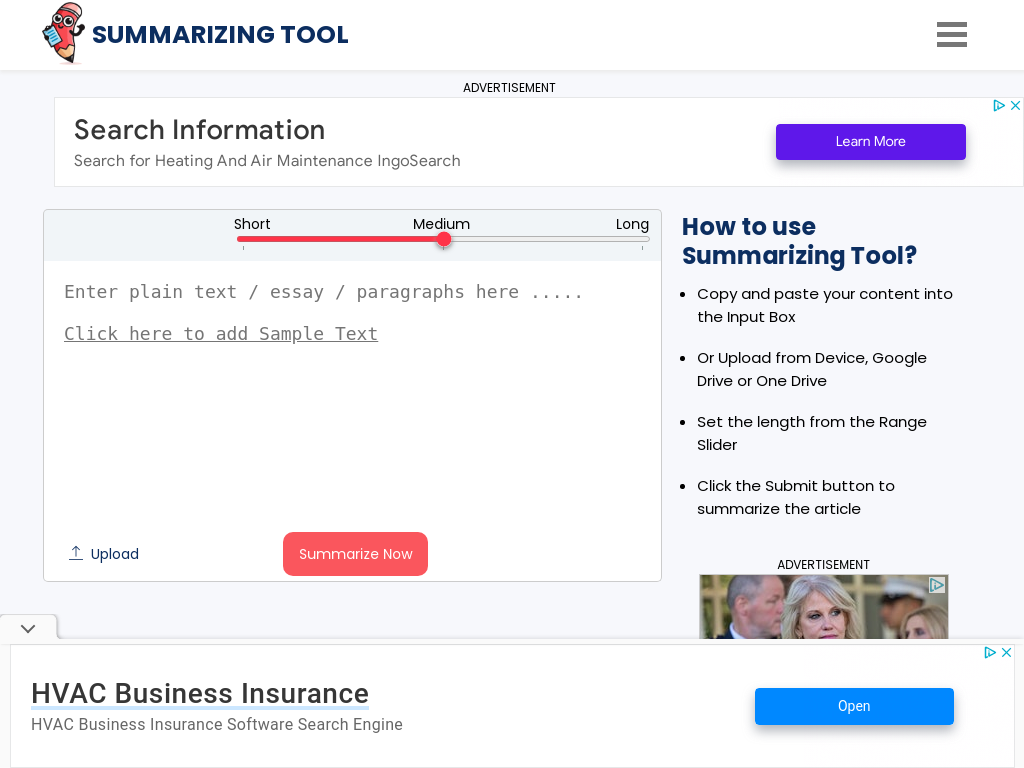The height and width of the screenshot is (768, 1024).
Task: Select the Medium summary length label
Action: tap(441, 224)
